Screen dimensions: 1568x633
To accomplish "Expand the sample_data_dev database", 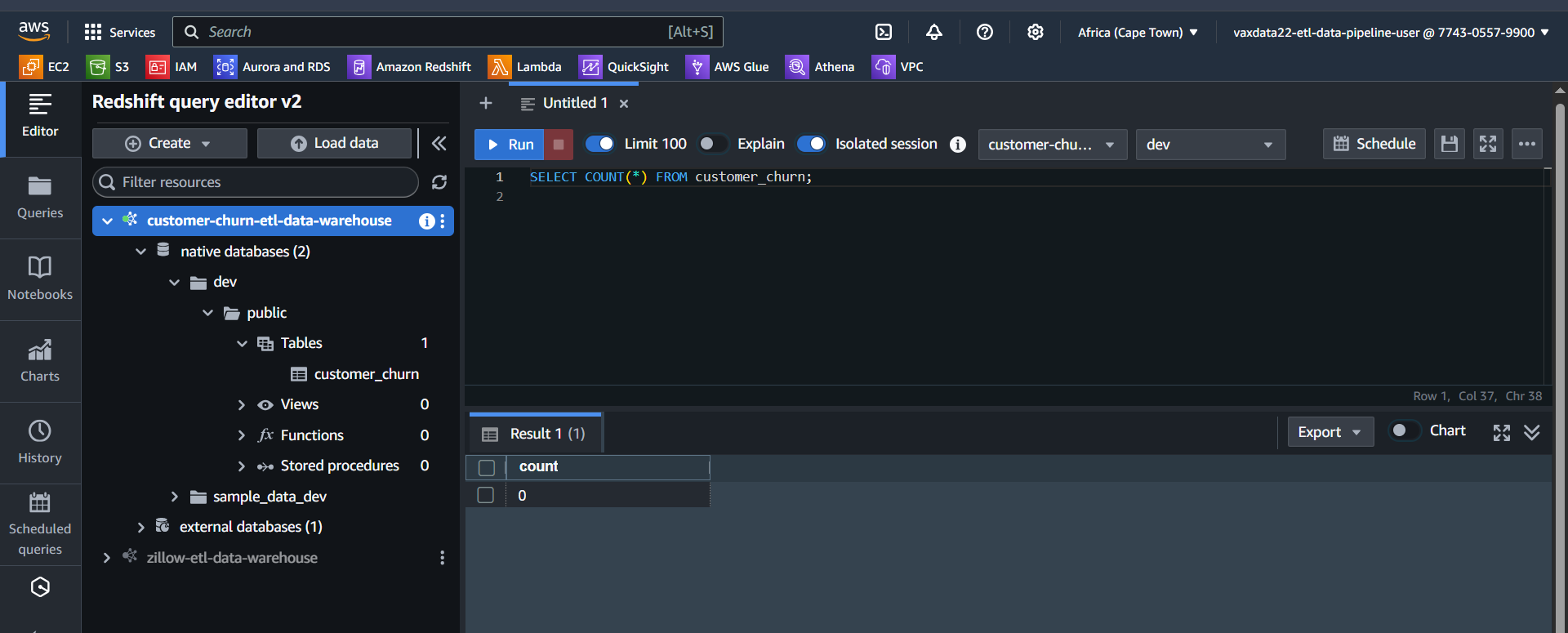I will pyautogui.click(x=174, y=497).
